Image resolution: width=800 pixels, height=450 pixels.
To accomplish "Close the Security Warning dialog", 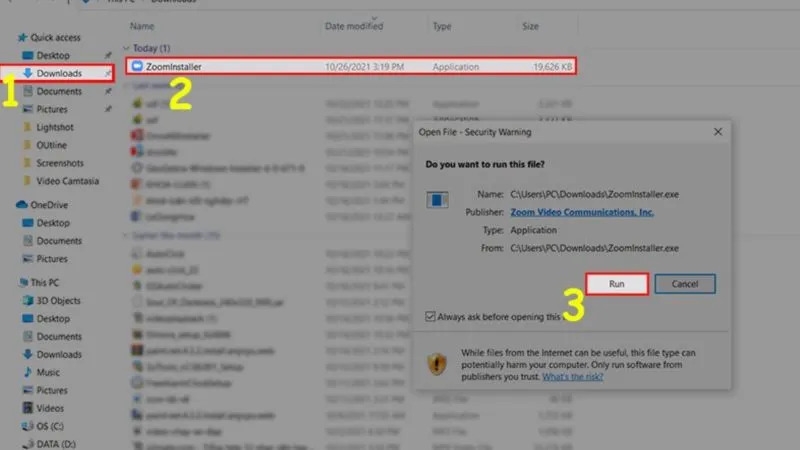I will point(718,132).
